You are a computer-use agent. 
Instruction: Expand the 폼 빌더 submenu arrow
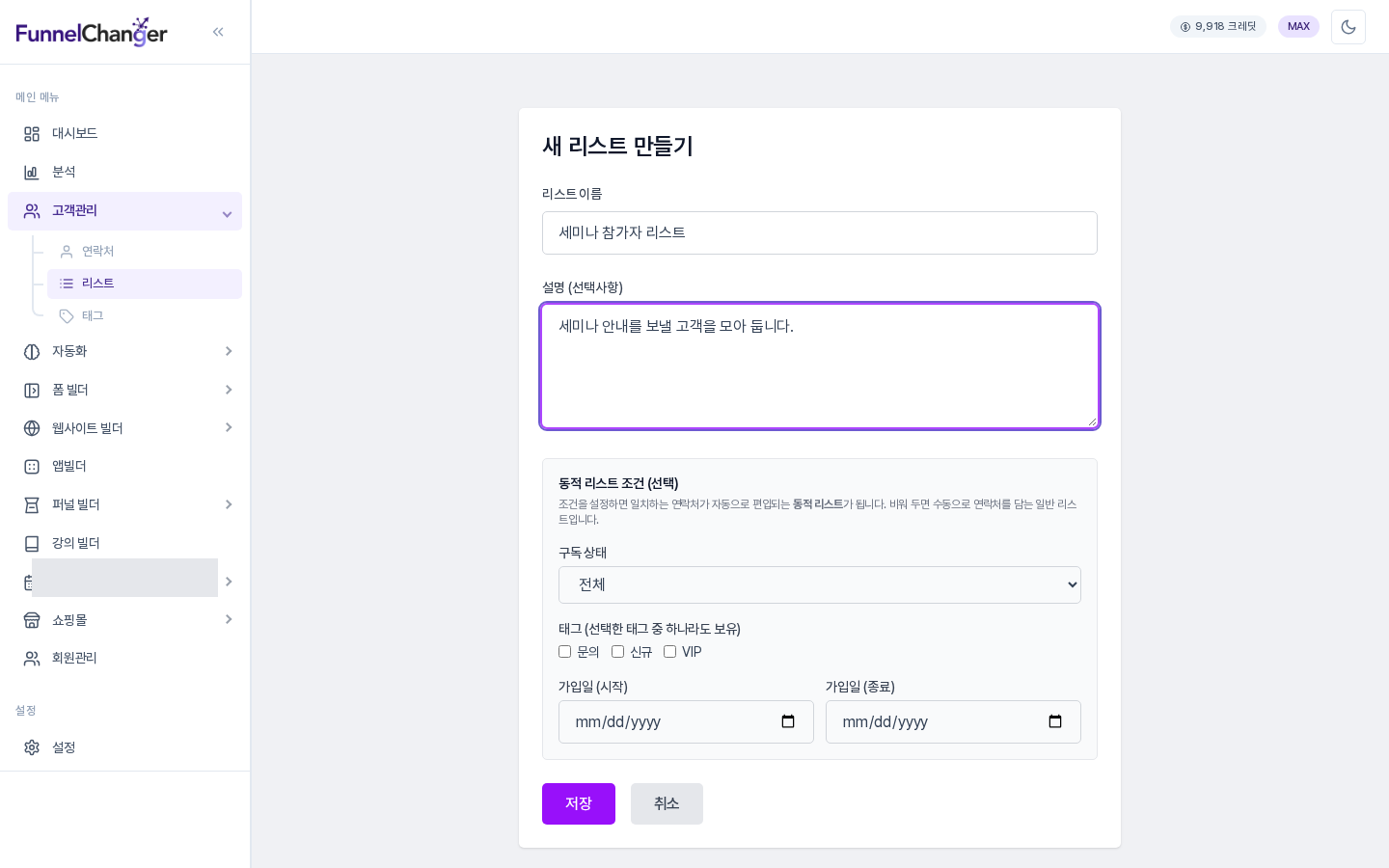point(229,390)
